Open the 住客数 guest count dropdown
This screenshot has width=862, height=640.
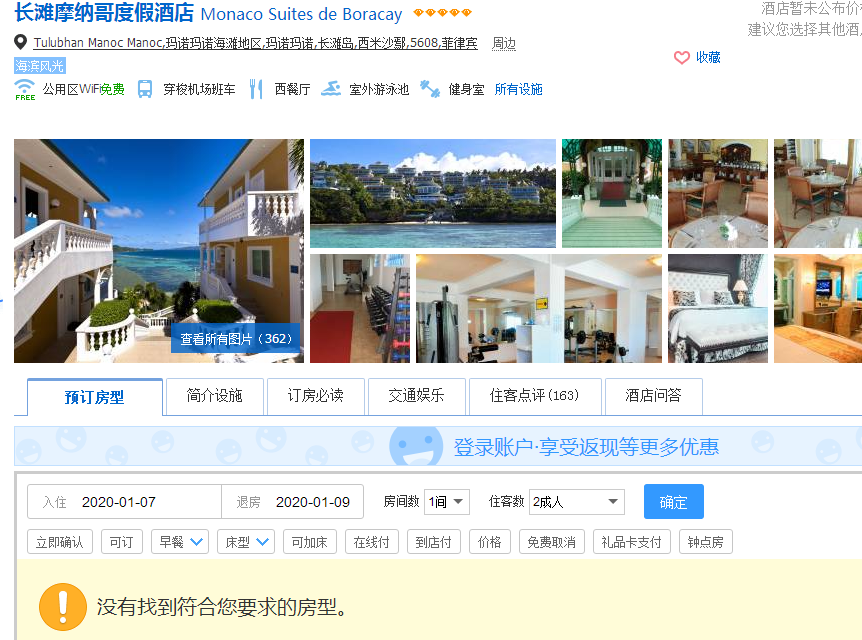(577, 502)
